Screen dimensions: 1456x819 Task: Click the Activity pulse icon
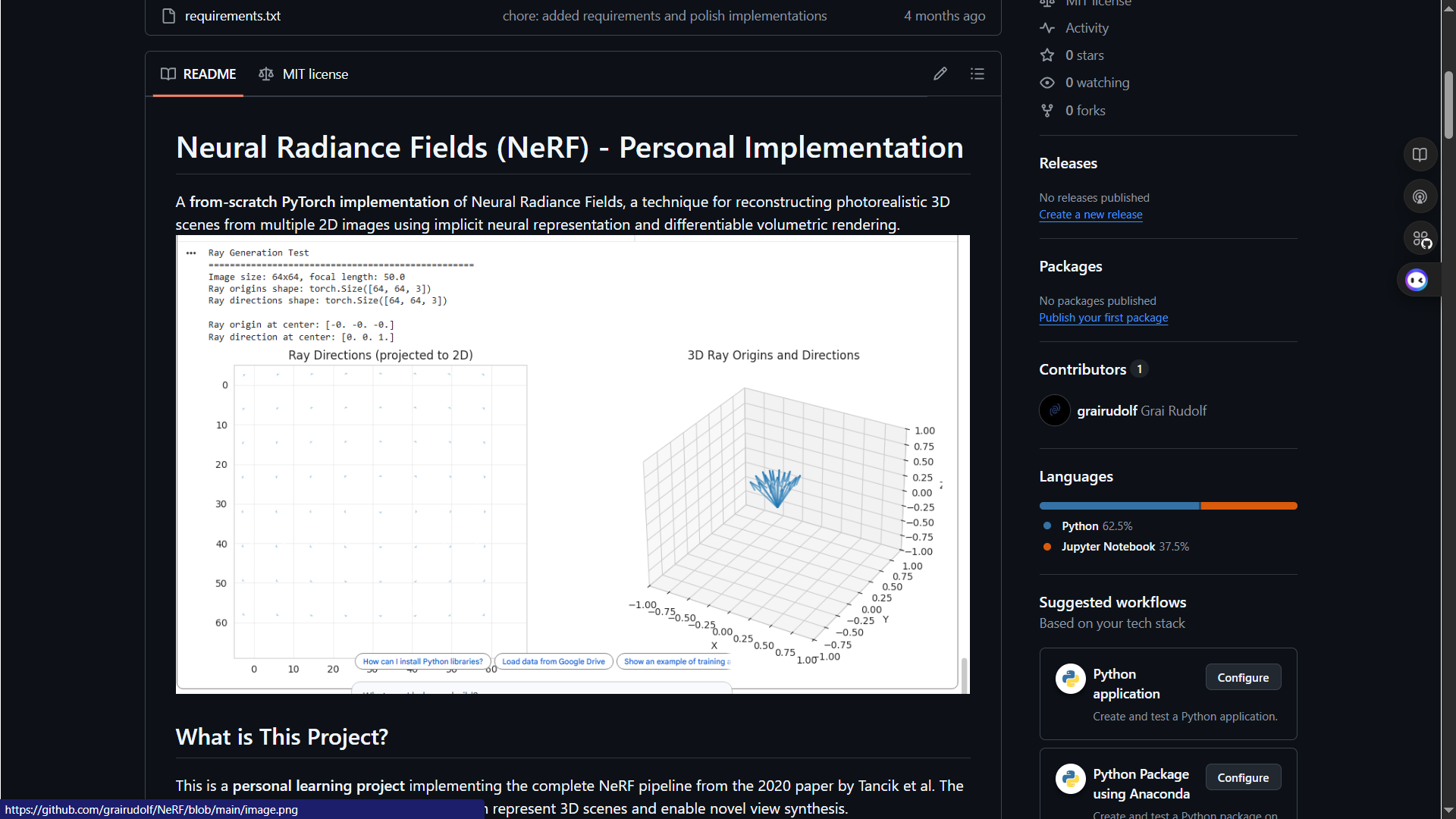pyautogui.click(x=1047, y=28)
